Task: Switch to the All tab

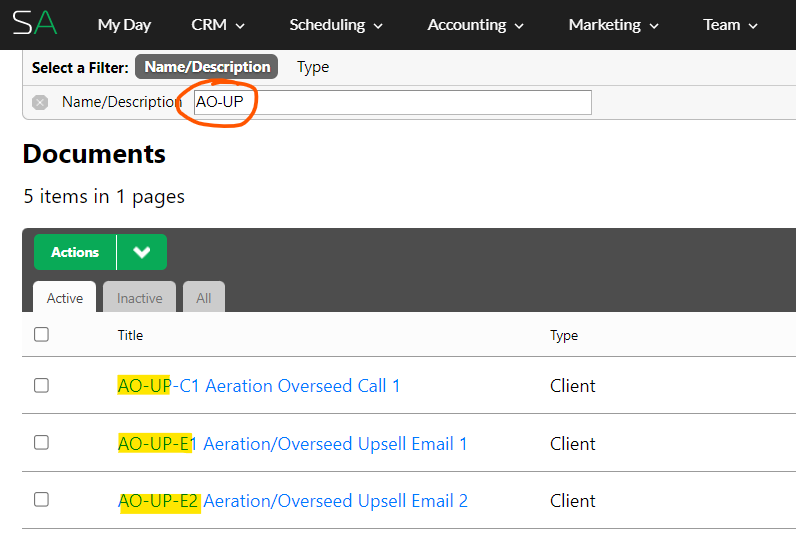Action: pyautogui.click(x=204, y=297)
